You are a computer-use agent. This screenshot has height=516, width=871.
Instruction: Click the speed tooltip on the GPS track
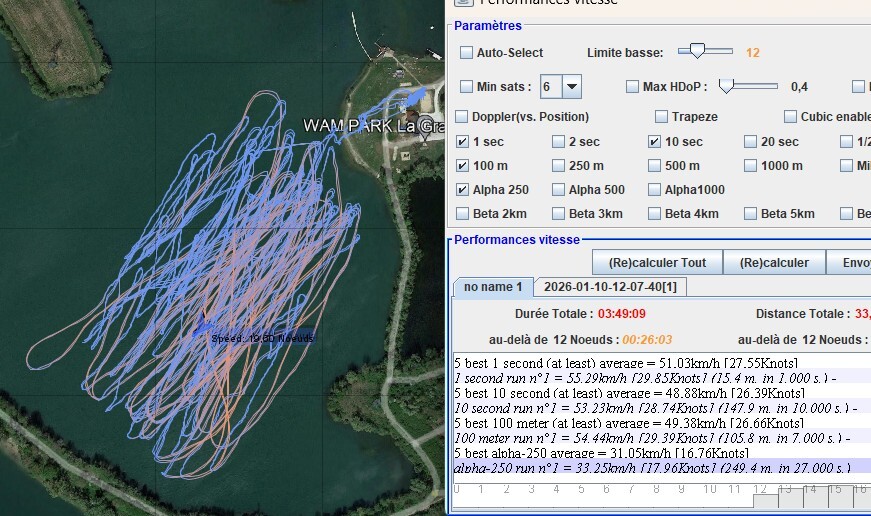(x=262, y=338)
